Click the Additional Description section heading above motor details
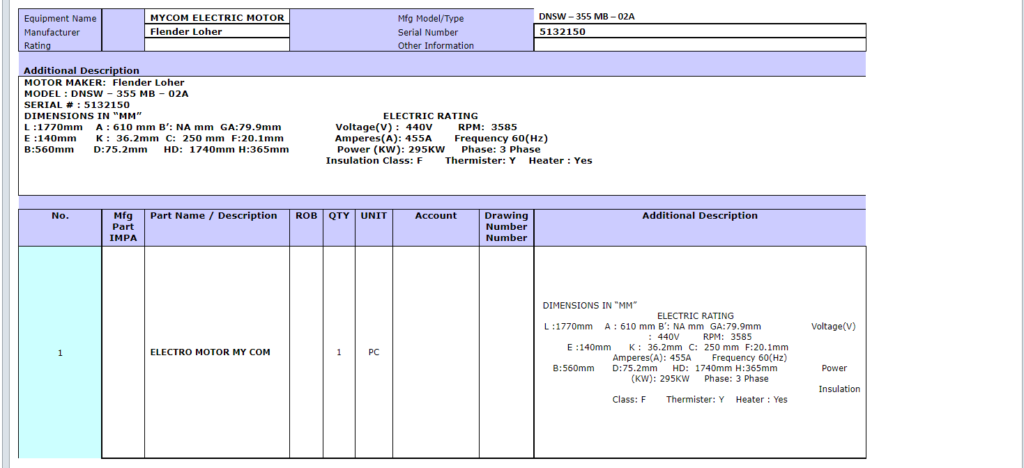This screenshot has height=468, width=1024. click(x=81, y=71)
